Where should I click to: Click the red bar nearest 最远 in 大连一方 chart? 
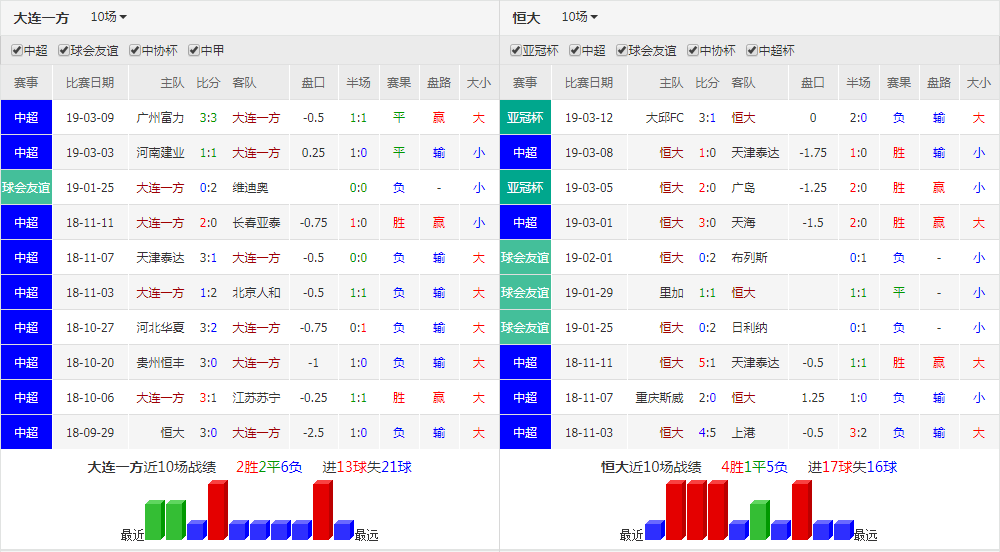point(322,510)
